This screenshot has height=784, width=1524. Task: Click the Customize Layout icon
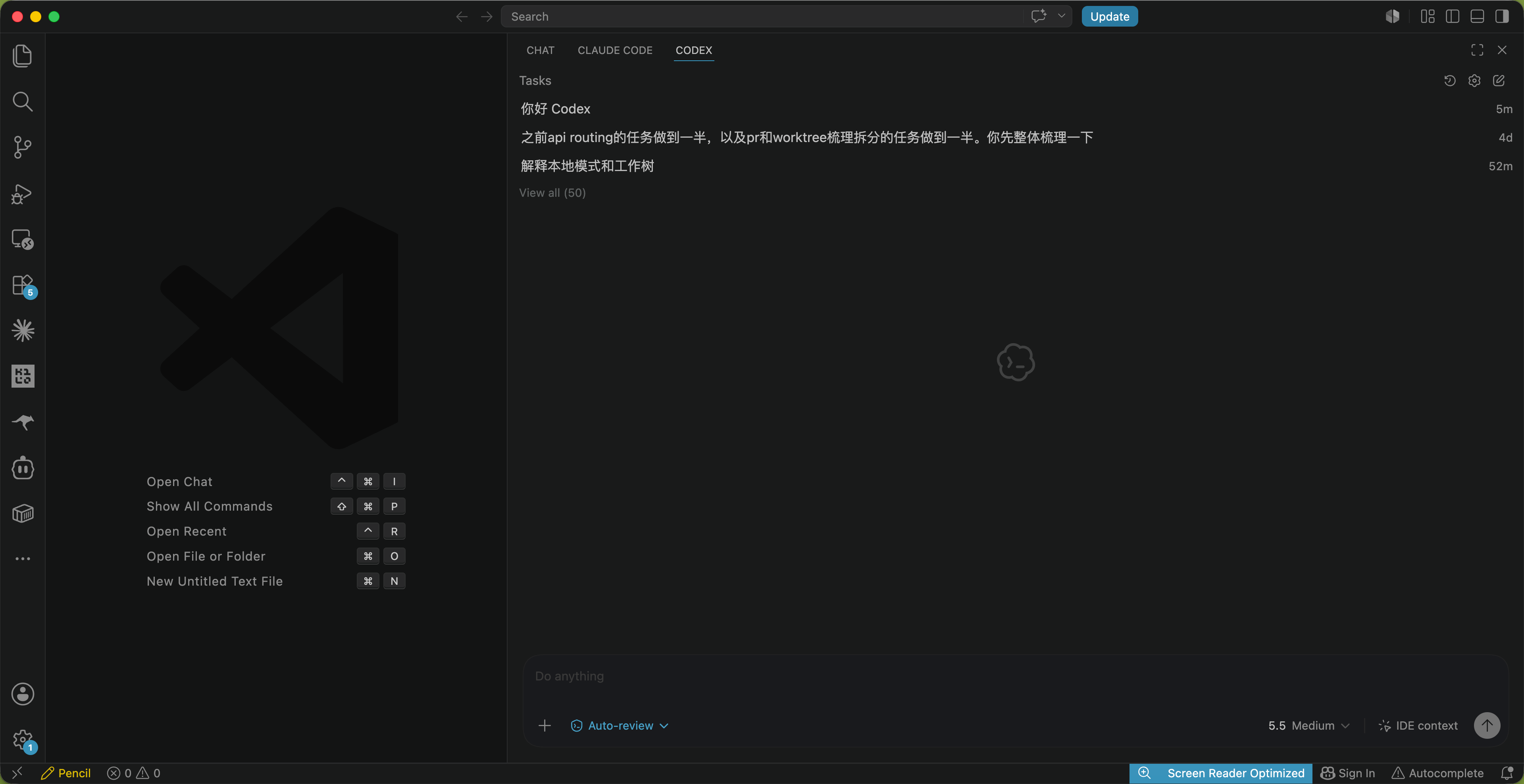point(1428,17)
